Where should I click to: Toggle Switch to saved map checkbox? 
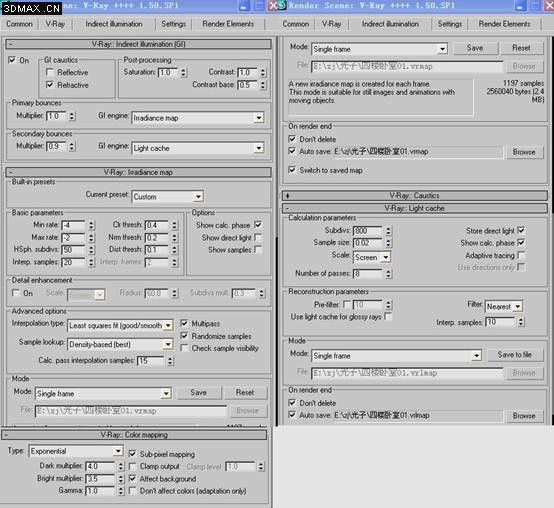[292, 170]
